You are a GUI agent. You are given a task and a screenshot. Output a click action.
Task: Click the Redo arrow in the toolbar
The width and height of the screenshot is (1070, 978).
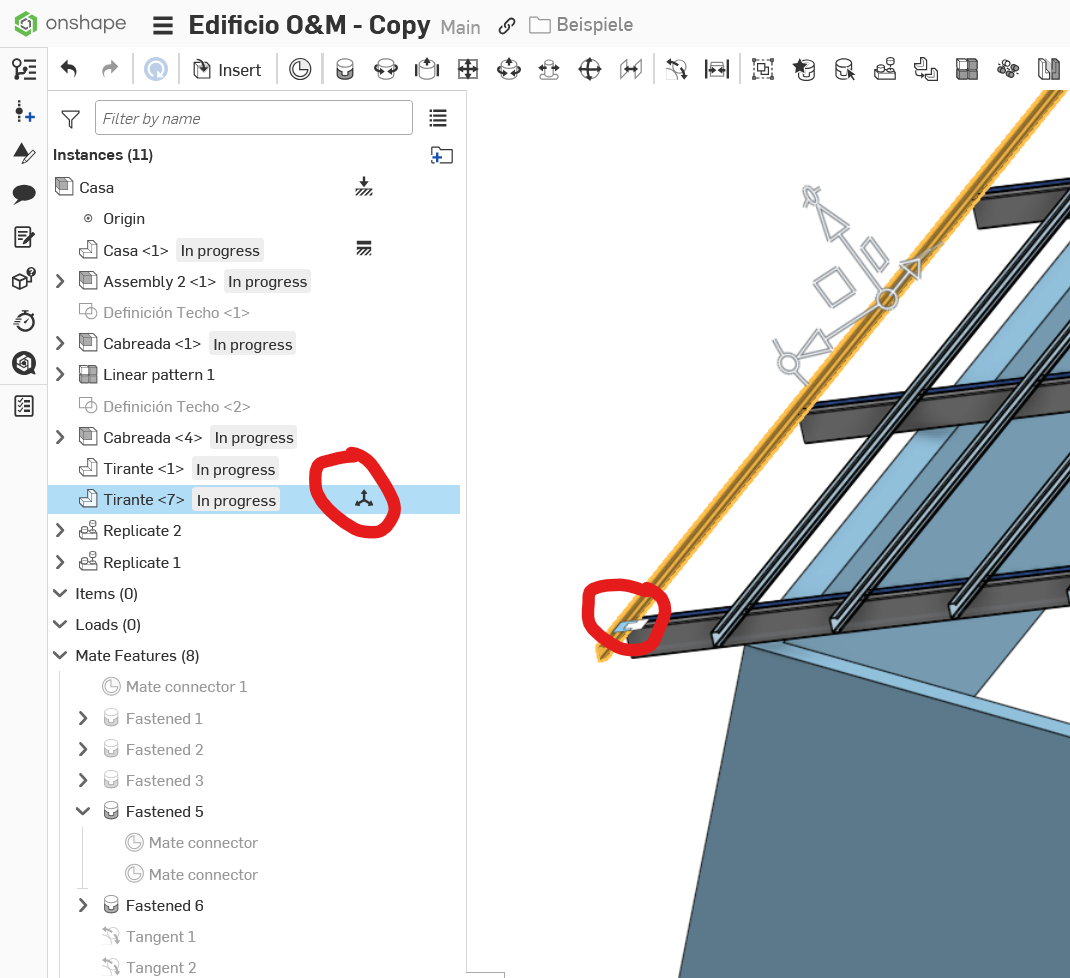pyautogui.click(x=109, y=69)
